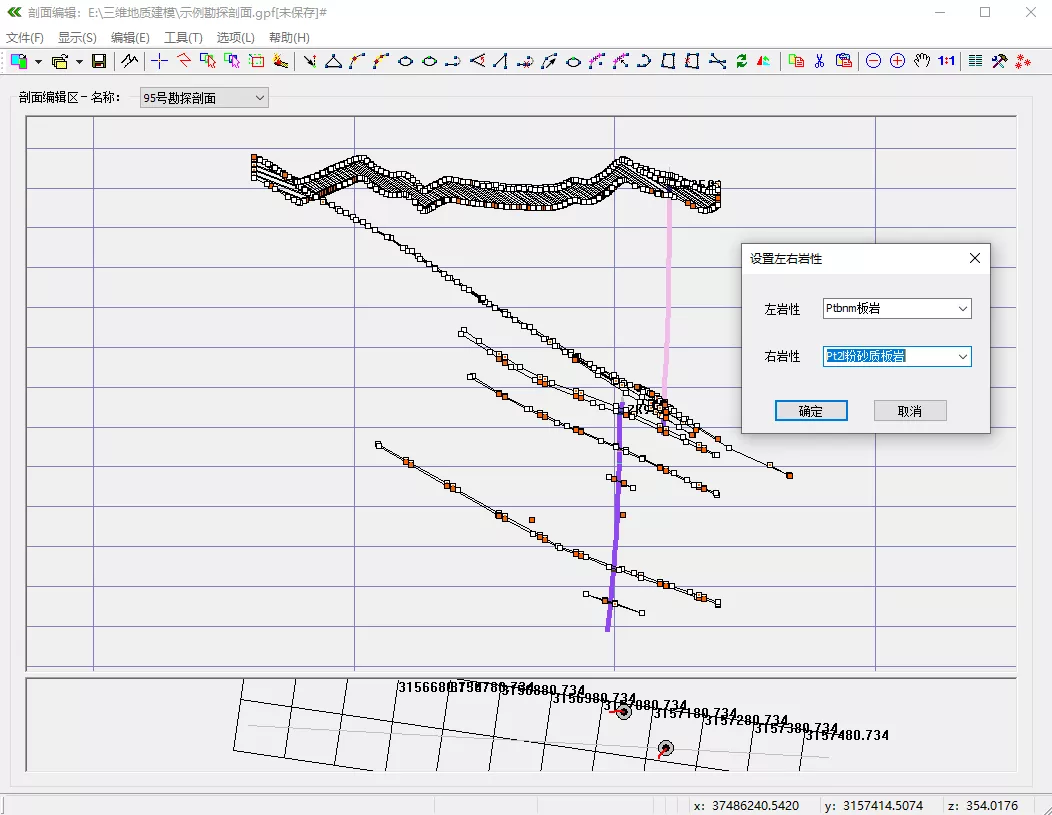Screen dimensions: 1052x815
Task: Activate the blue crosshair point tool
Action: 159,61
